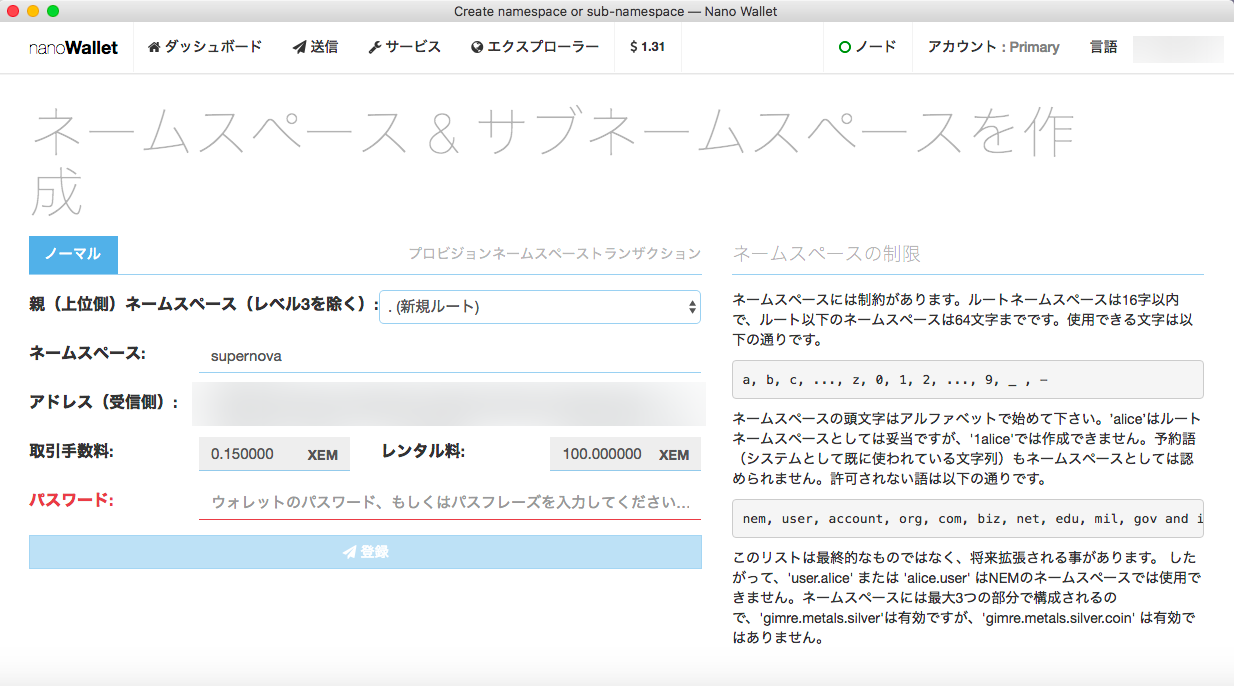The width and height of the screenshot is (1234, 686).
Task: Click the nanoWallet logo
Action: click(72, 46)
